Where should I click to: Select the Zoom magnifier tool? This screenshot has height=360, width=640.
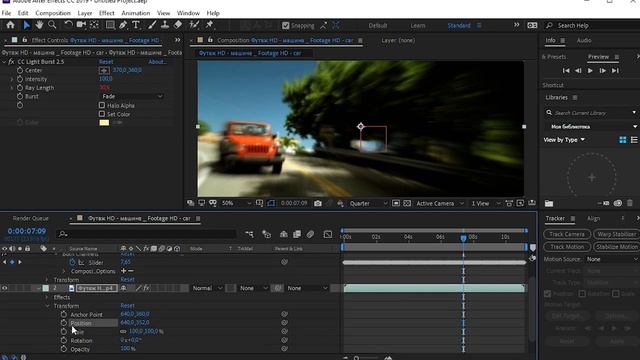click(x=52, y=25)
